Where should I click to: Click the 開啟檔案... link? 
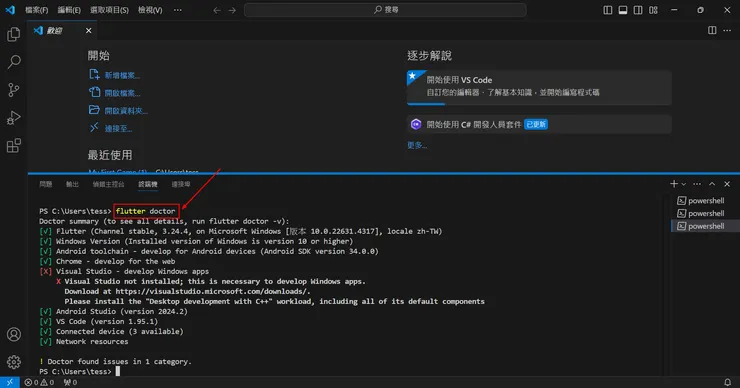(122, 93)
